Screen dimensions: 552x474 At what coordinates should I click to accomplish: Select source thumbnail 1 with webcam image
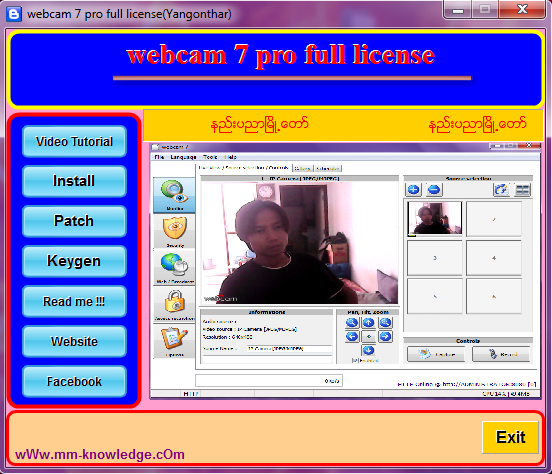[434, 218]
